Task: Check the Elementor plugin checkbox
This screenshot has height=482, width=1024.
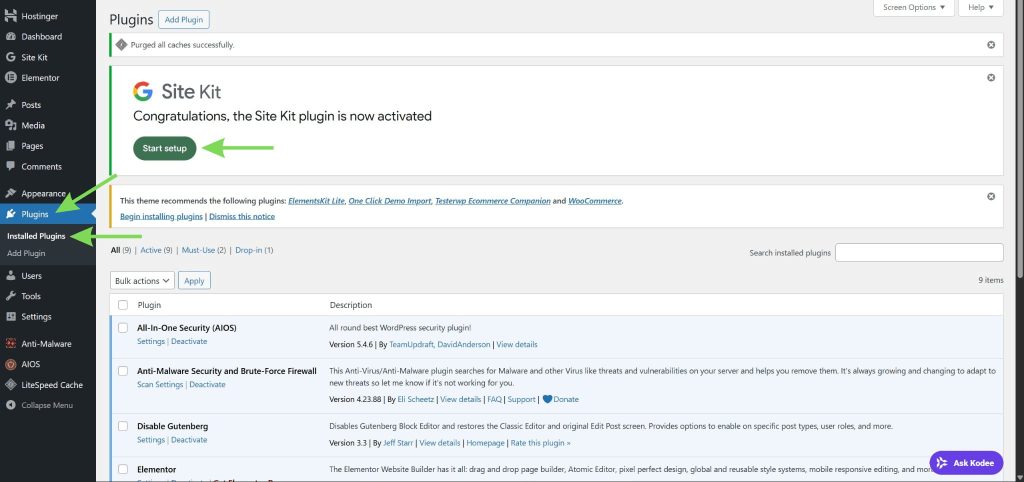Action: (123, 469)
